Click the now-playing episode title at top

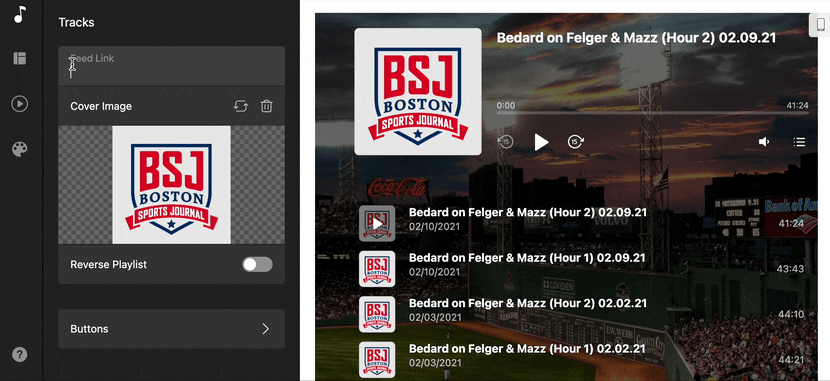click(x=636, y=38)
